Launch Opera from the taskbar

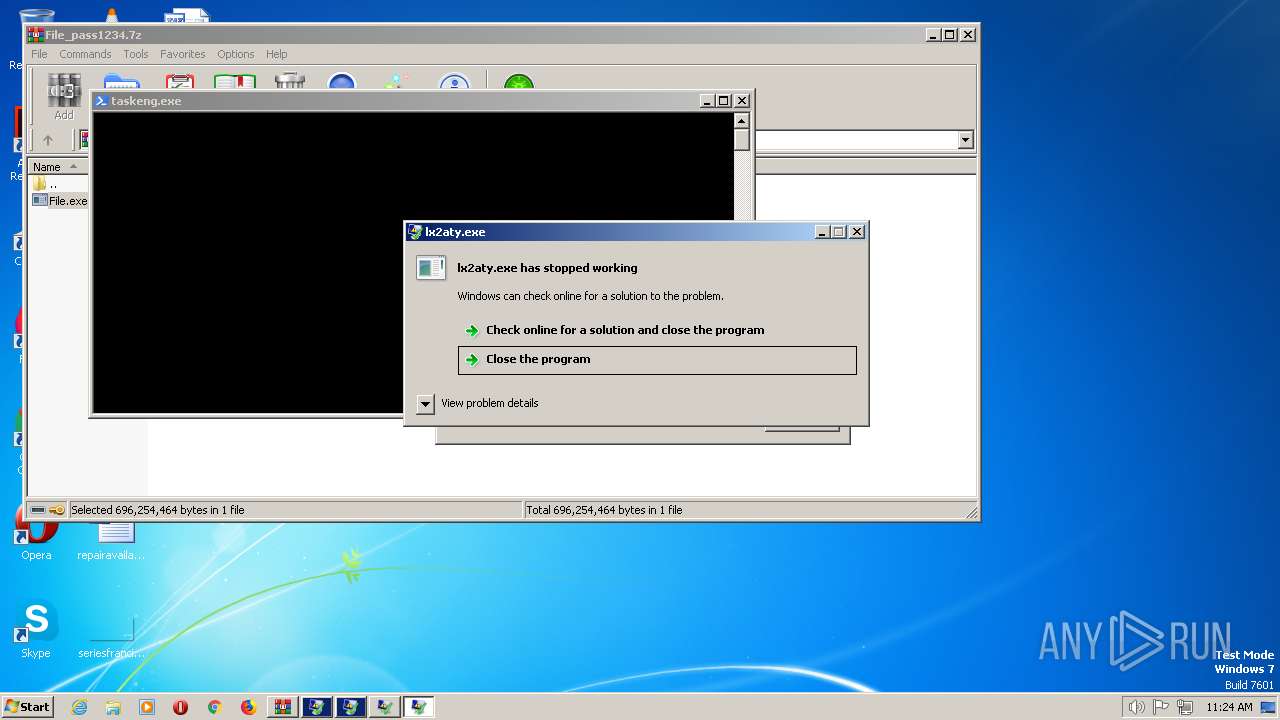[180, 707]
